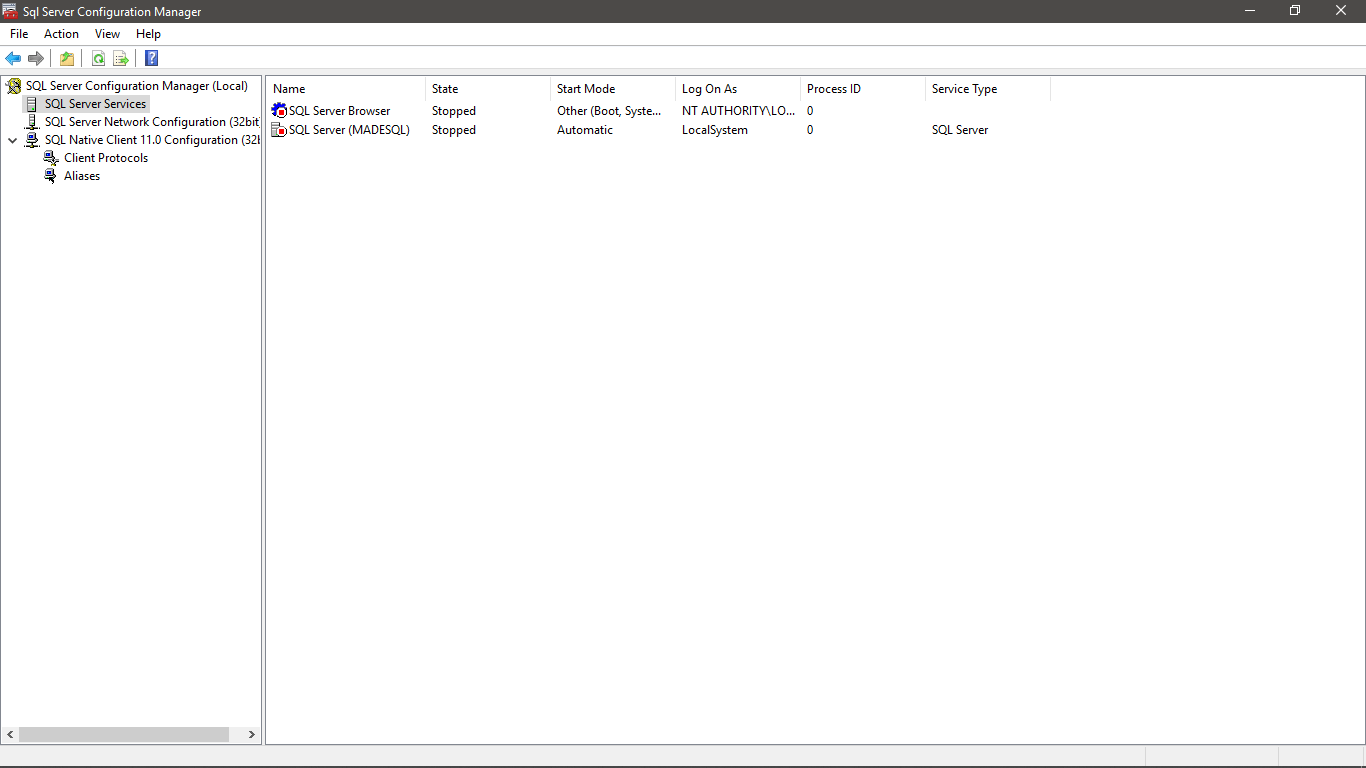Click the Refresh toolbar icon

(98, 58)
